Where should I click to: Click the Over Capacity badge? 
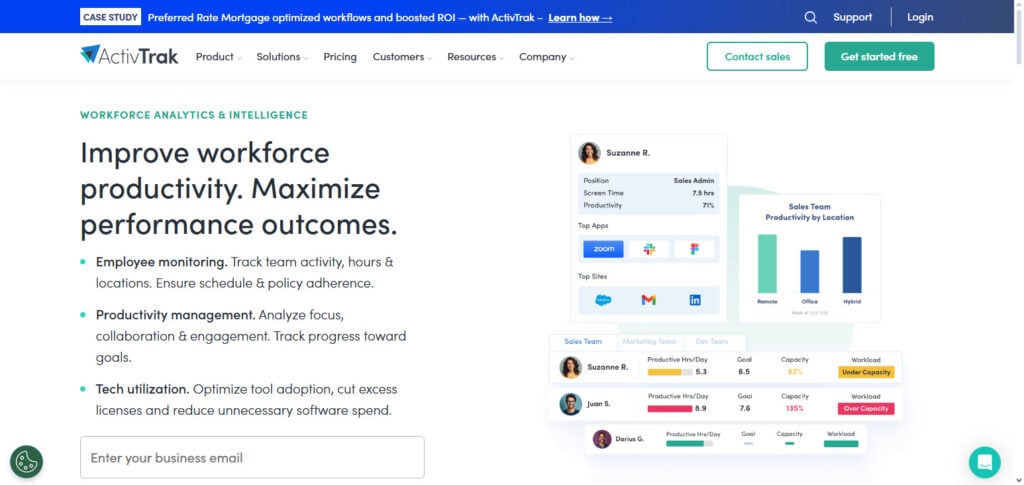pyautogui.click(x=866, y=409)
